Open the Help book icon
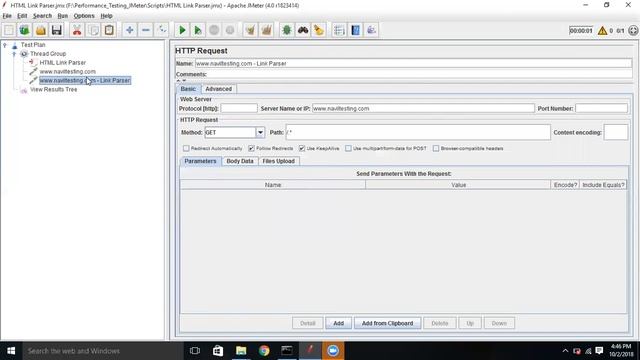Screen dimensions: 640x360 pyautogui.click(x=356, y=30)
